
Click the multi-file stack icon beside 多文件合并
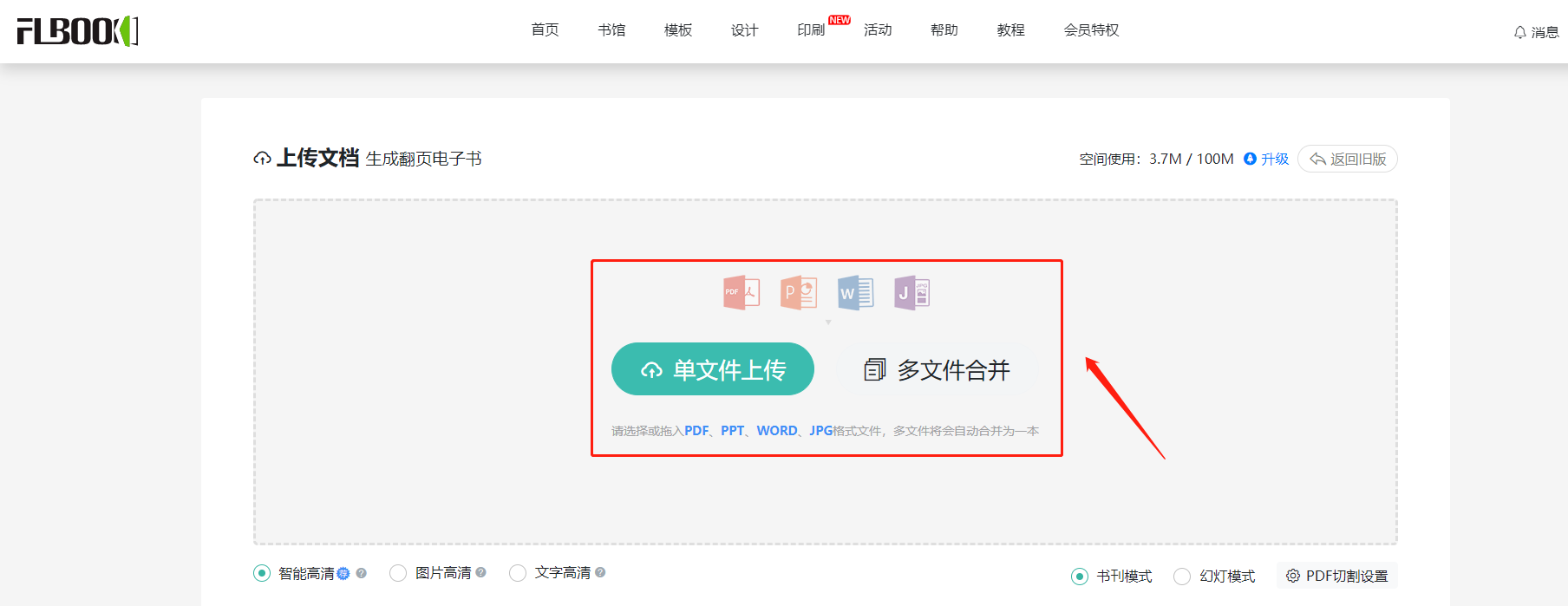tap(874, 370)
